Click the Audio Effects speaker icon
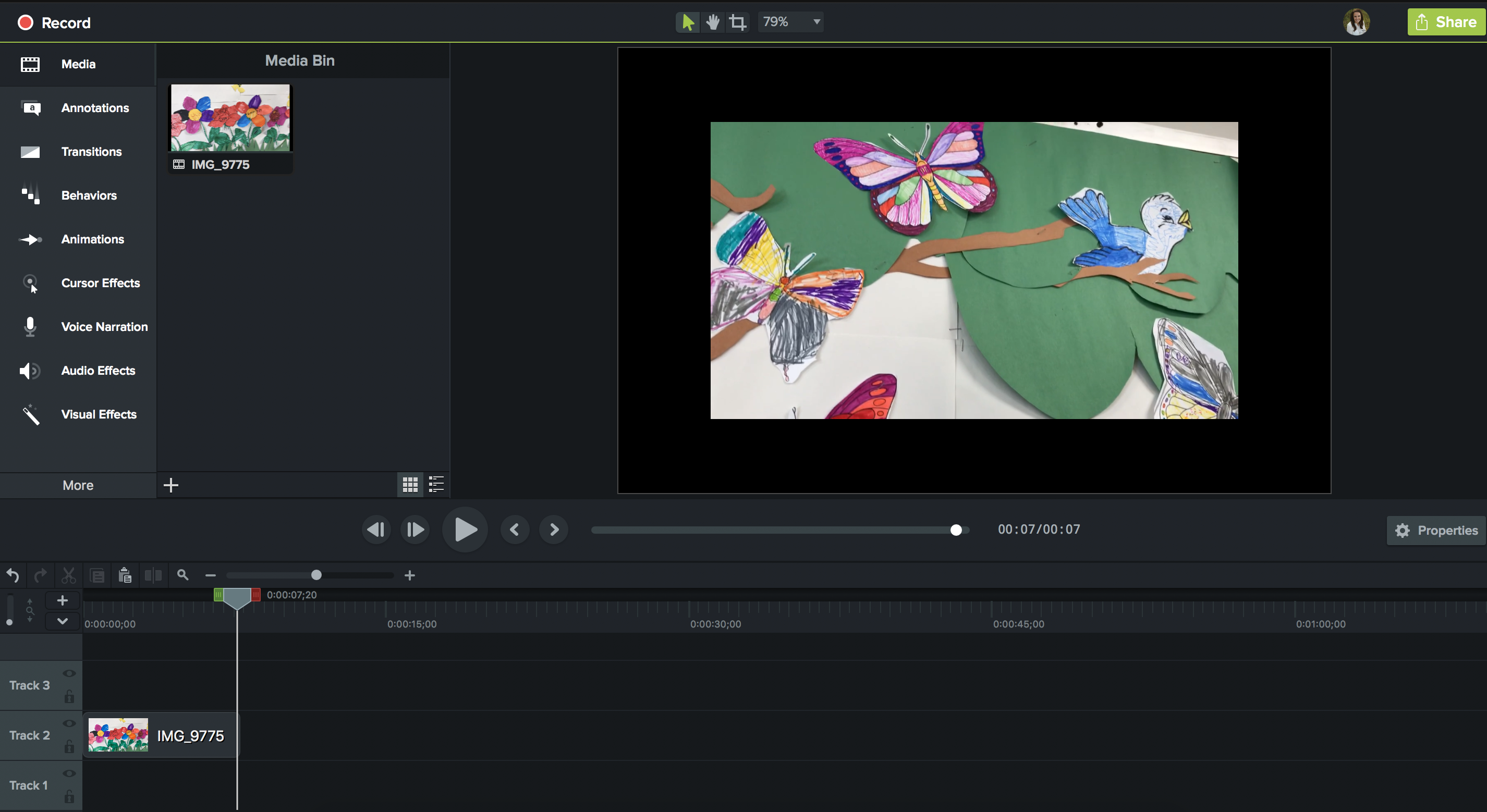The image size is (1487, 812). (30, 371)
